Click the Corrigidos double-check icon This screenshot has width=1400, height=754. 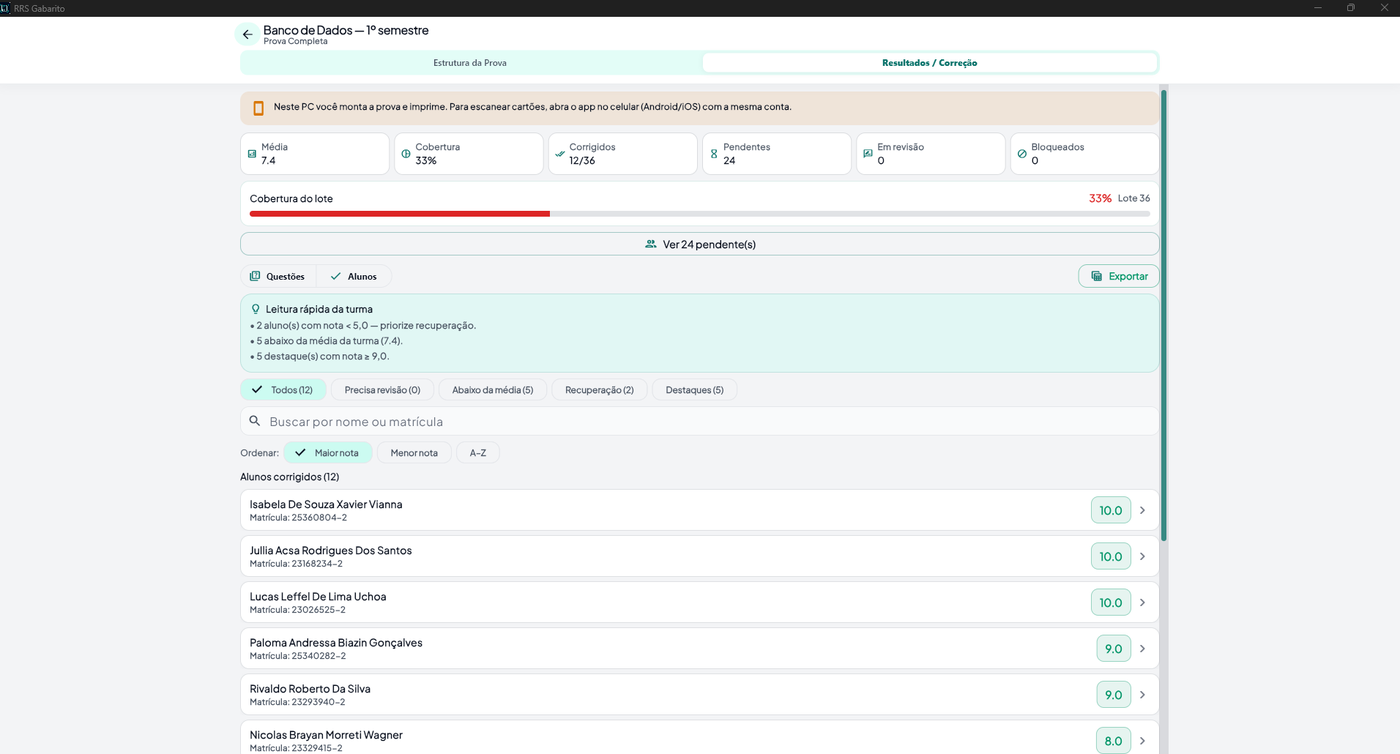(x=560, y=154)
